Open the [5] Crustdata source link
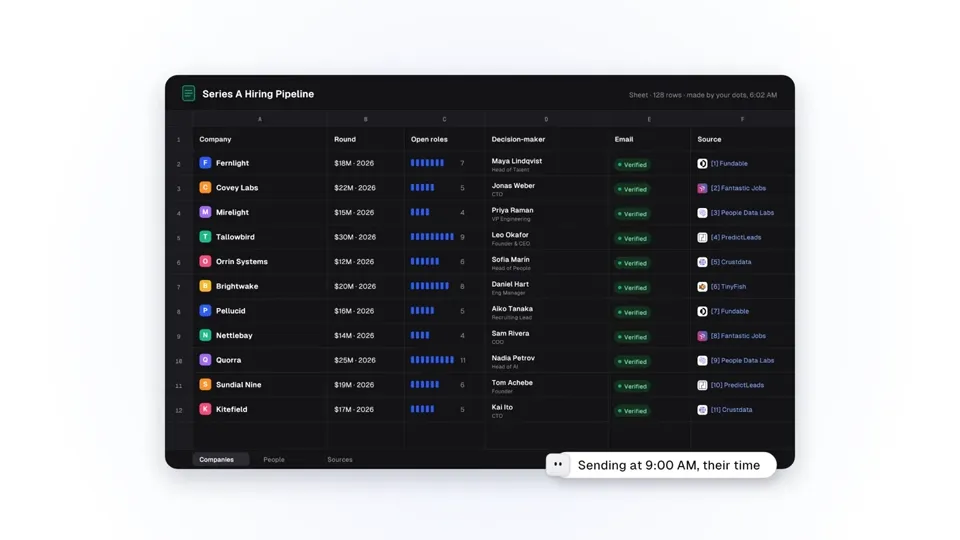960x540 pixels. [x=731, y=262]
